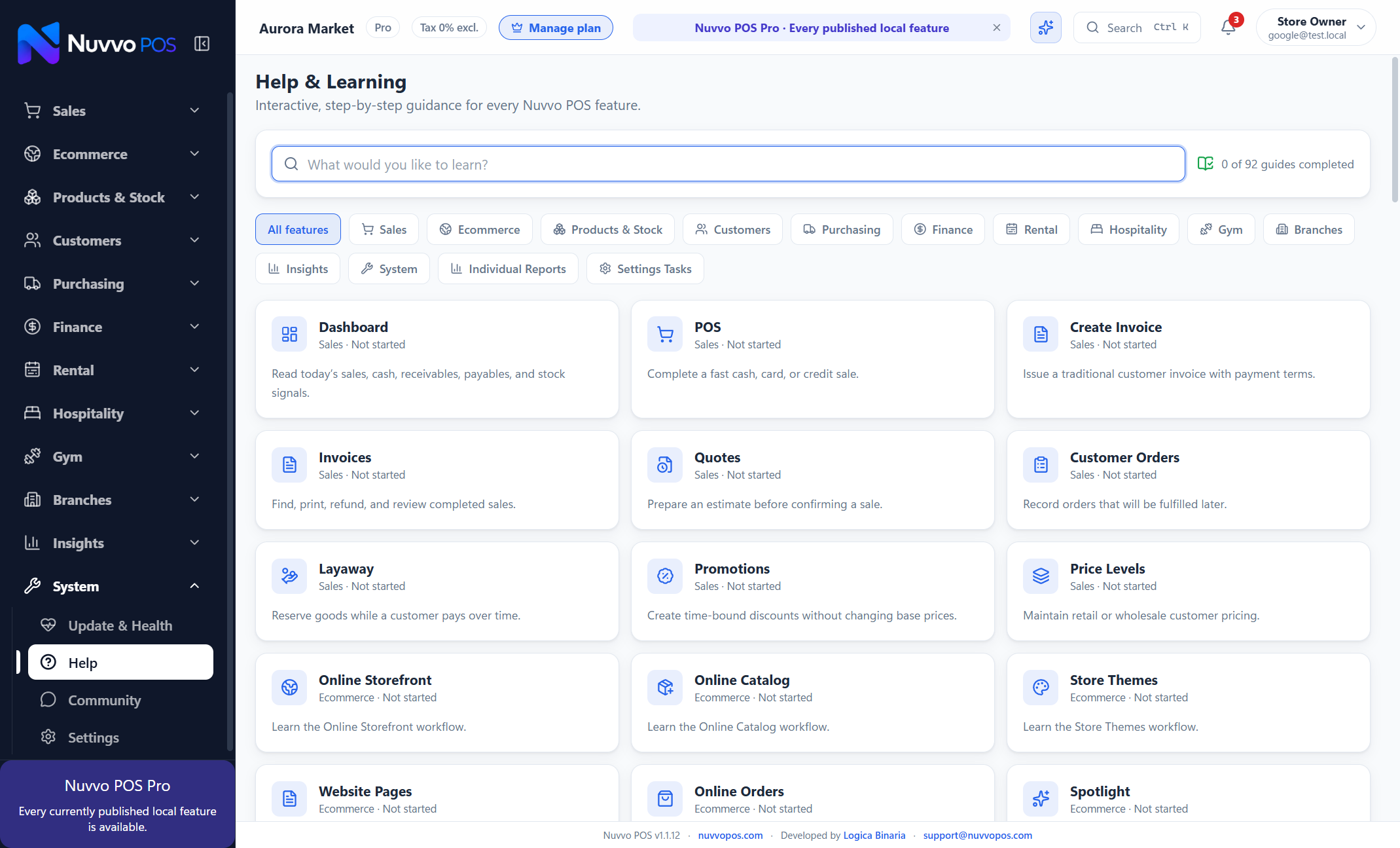Open the Logica Binaria developer link
The height and width of the screenshot is (848, 1400).
point(874,835)
